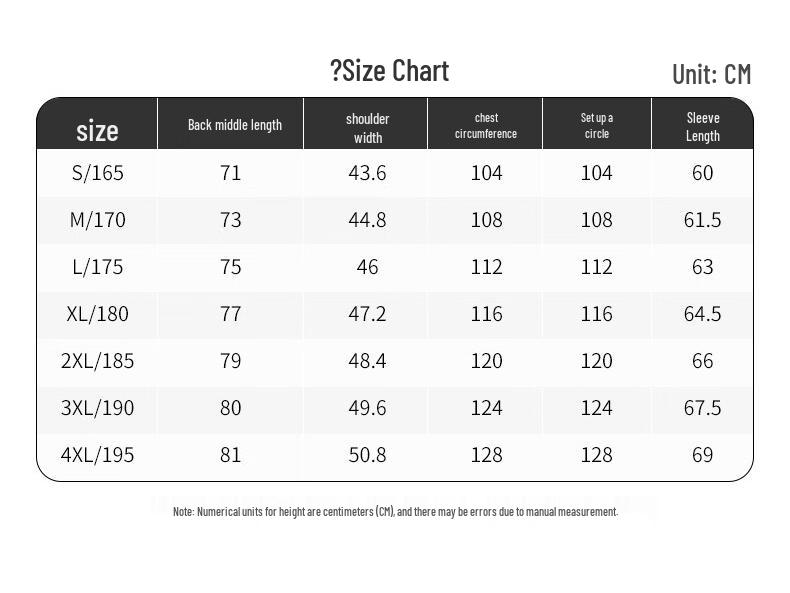Screen dimensions: 790x593
Task: Click the chest circumference header
Action: pyautogui.click(x=486, y=126)
